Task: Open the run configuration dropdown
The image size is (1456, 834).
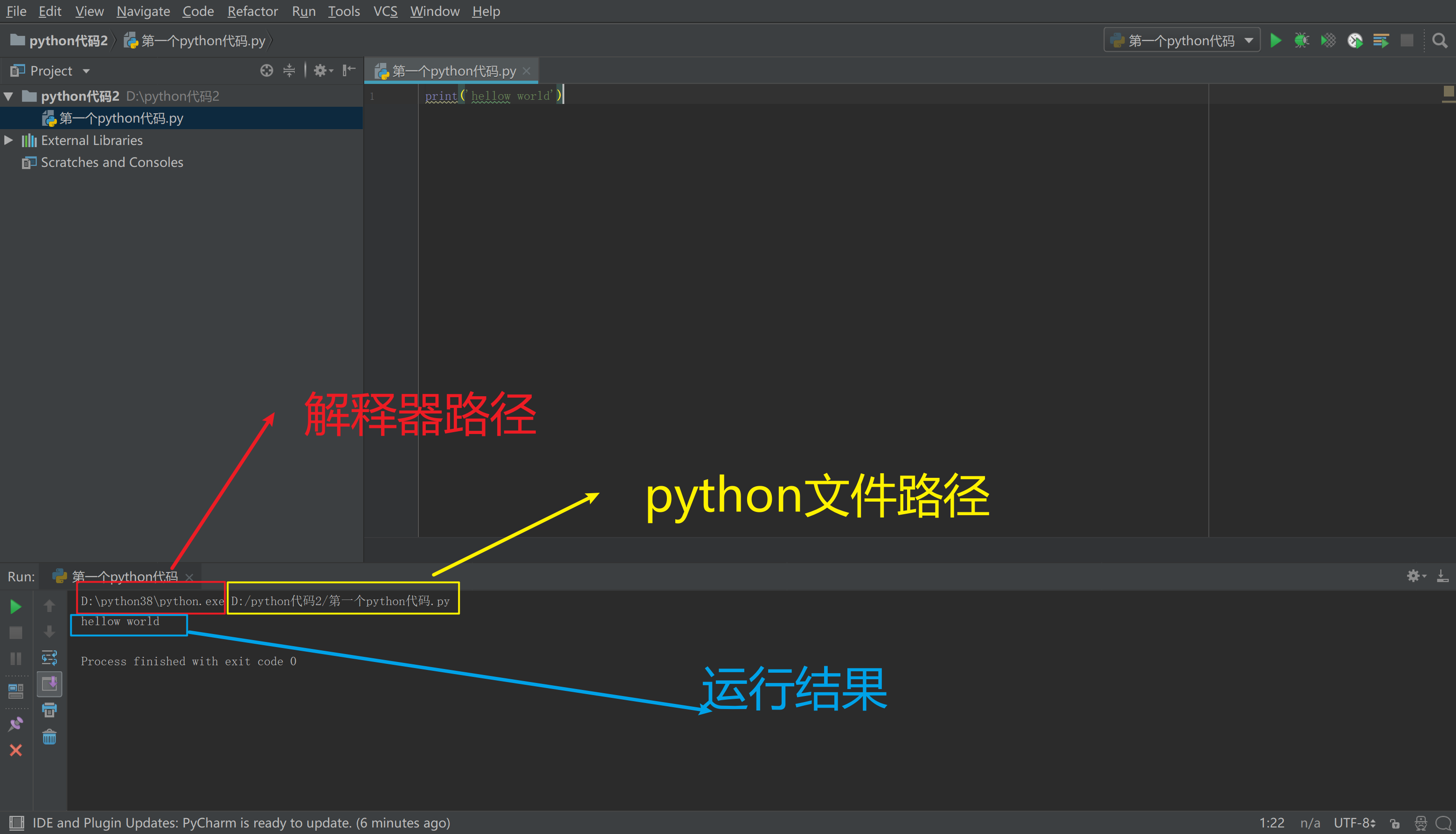Action: [1181, 41]
